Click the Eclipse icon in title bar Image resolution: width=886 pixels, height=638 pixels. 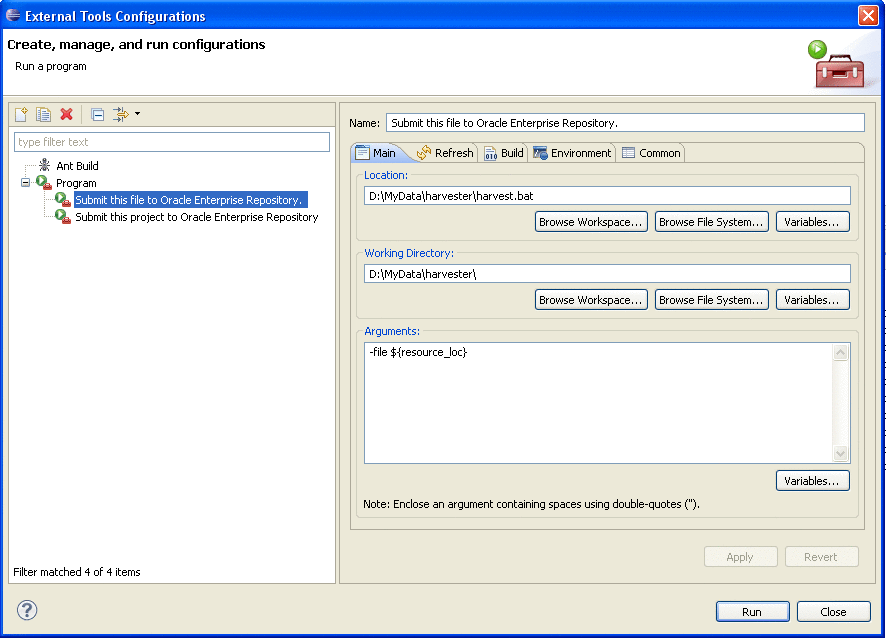pyautogui.click(x=13, y=15)
